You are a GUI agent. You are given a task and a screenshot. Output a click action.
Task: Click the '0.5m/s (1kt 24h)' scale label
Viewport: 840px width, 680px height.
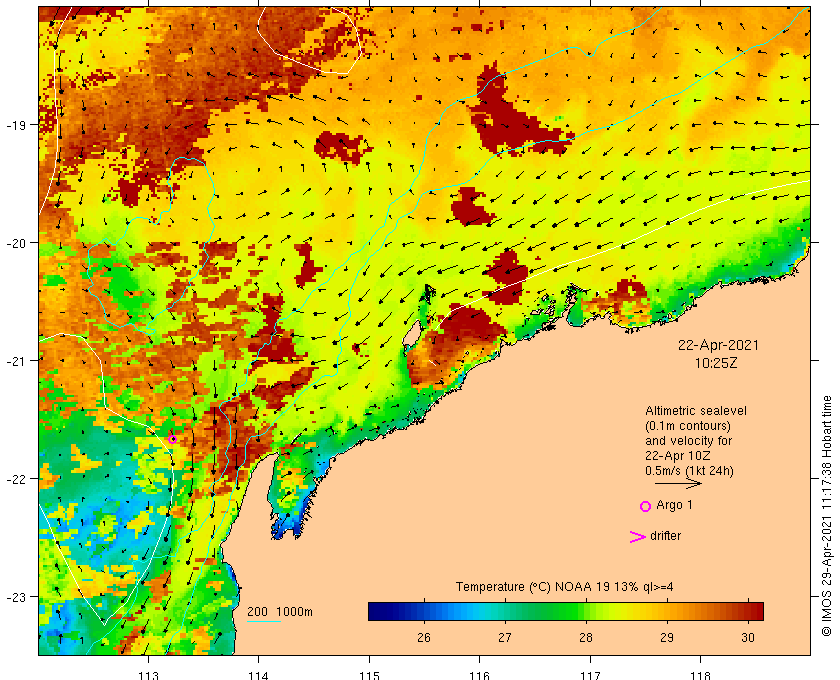point(689,471)
